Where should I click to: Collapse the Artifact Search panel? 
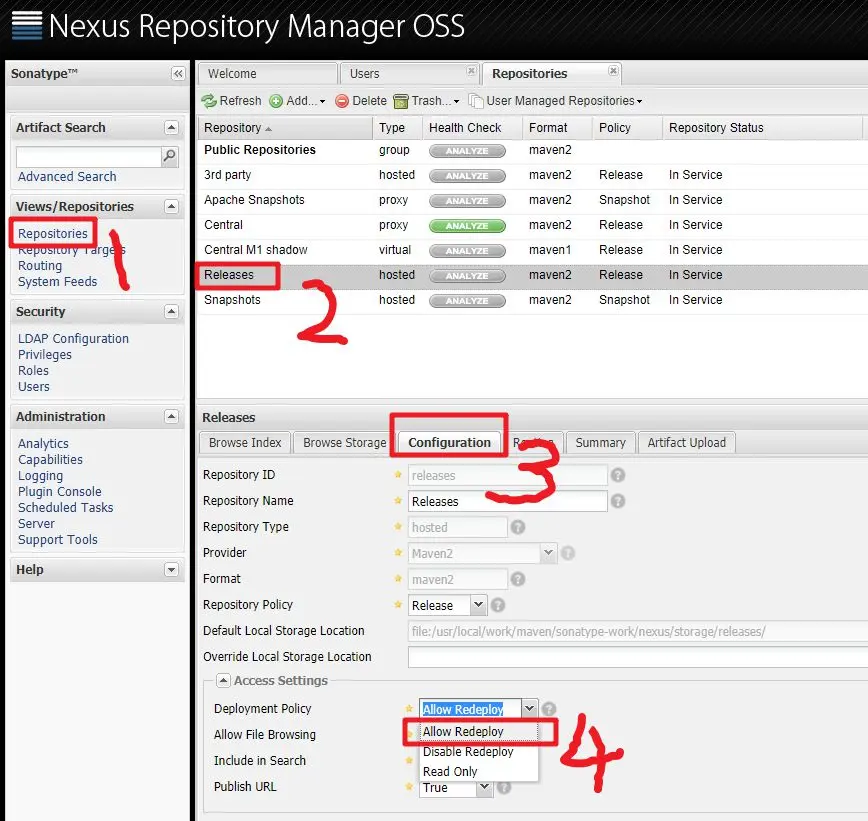(172, 128)
